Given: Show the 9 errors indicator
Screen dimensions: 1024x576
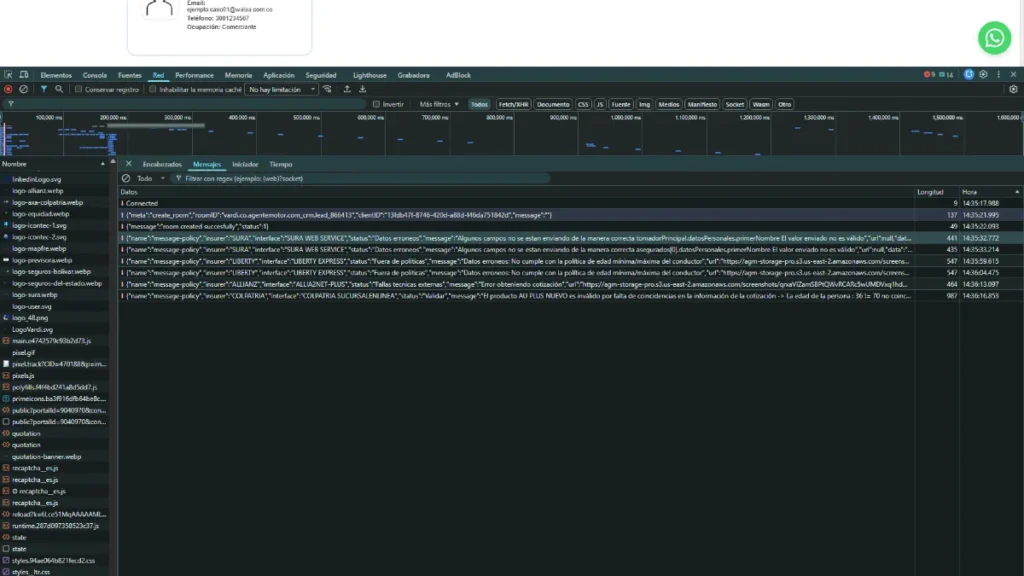Looking at the screenshot, I should (x=929, y=74).
